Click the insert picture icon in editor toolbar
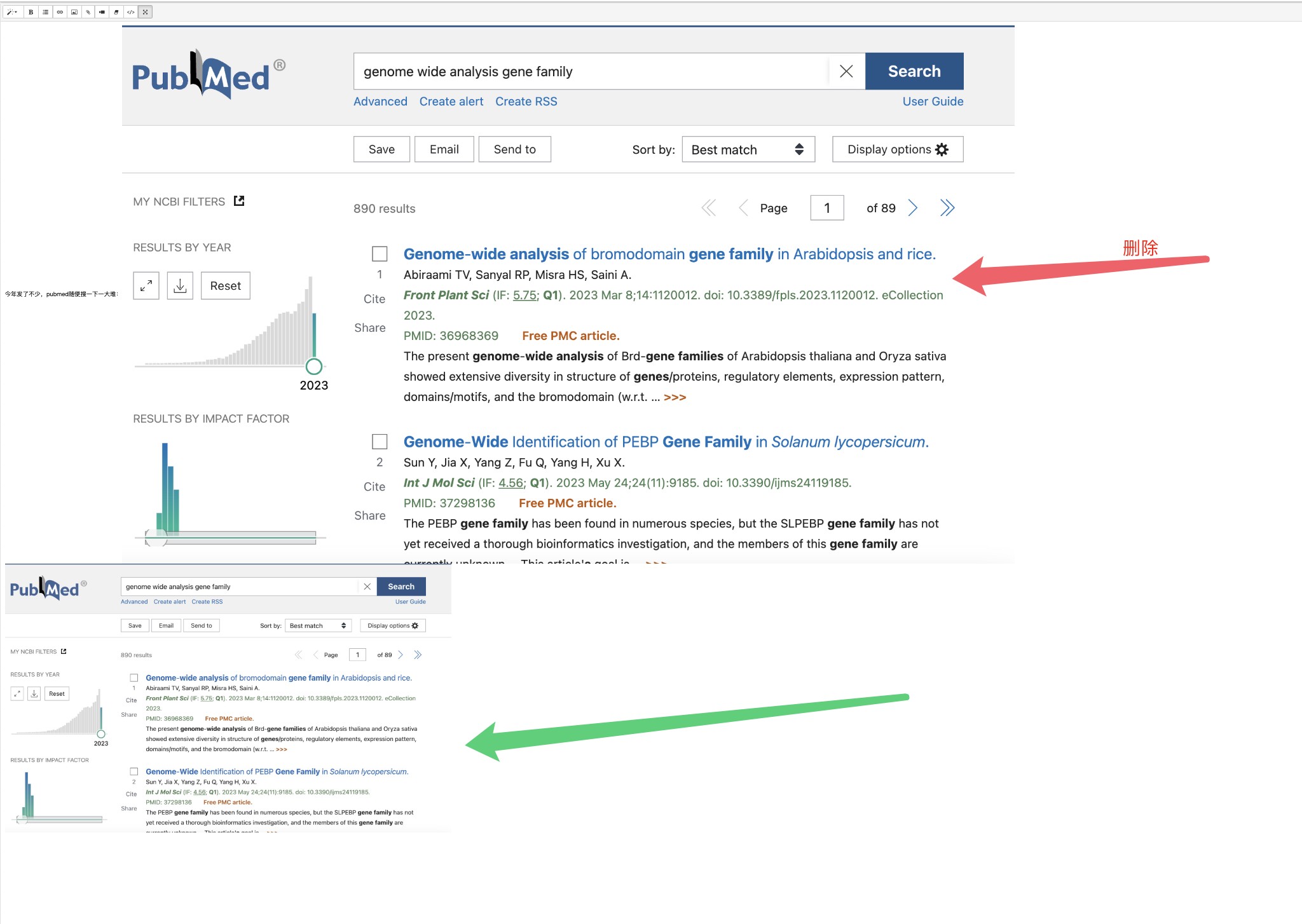Viewport: 1302px width, 924px height. point(74,11)
